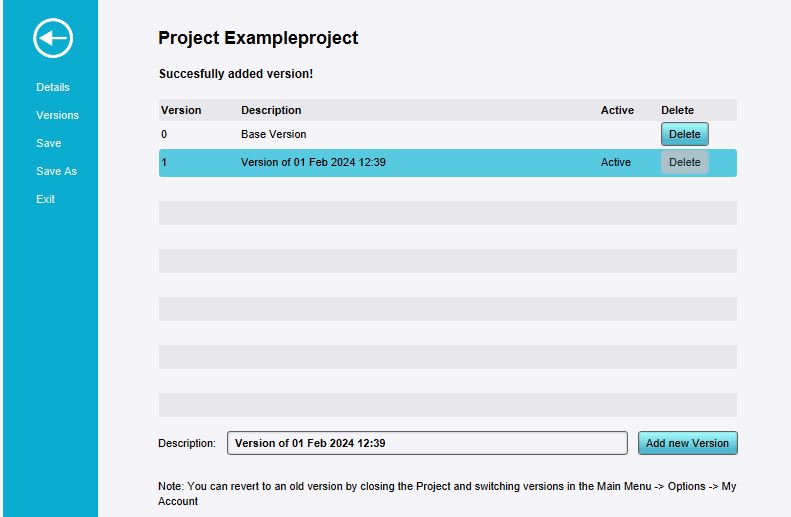Click the Description column header
The image size is (791, 517).
pyautogui.click(x=271, y=110)
